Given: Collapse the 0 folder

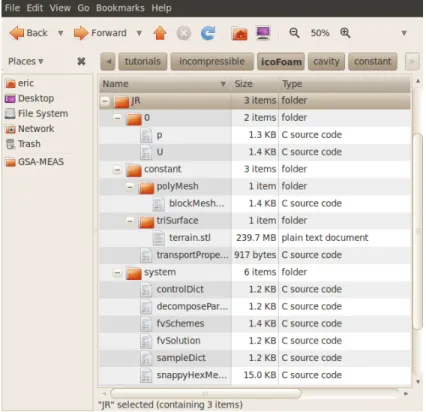Looking at the screenshot, I should [117, 118].
